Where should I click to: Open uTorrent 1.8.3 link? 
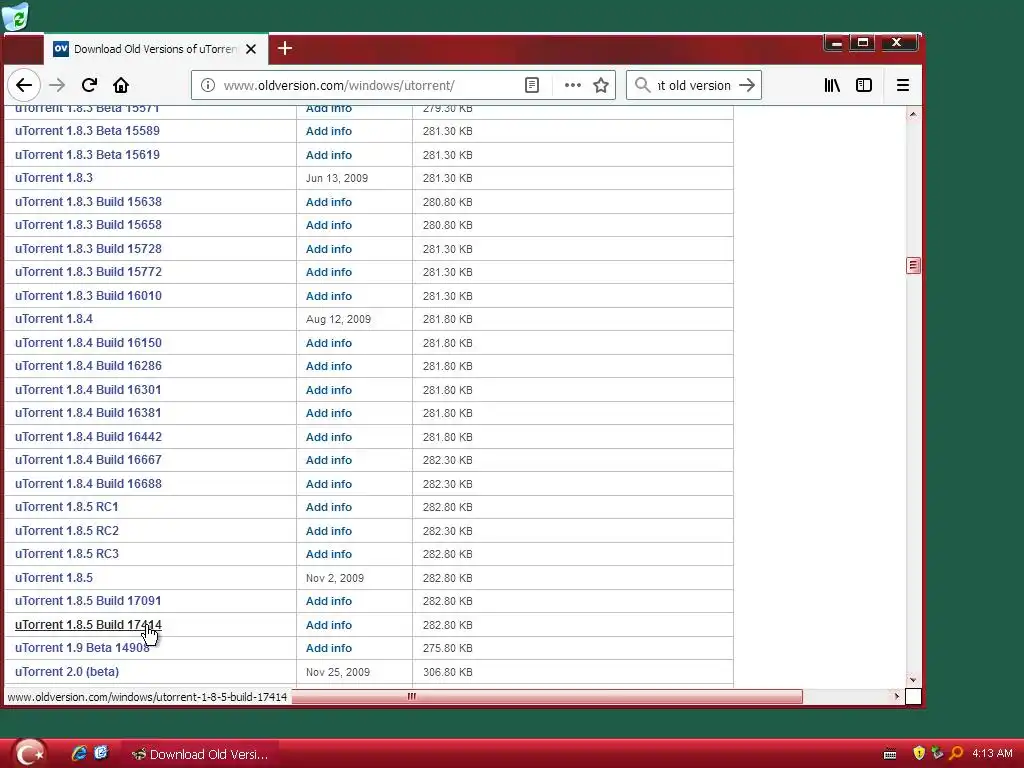(54, 178)
